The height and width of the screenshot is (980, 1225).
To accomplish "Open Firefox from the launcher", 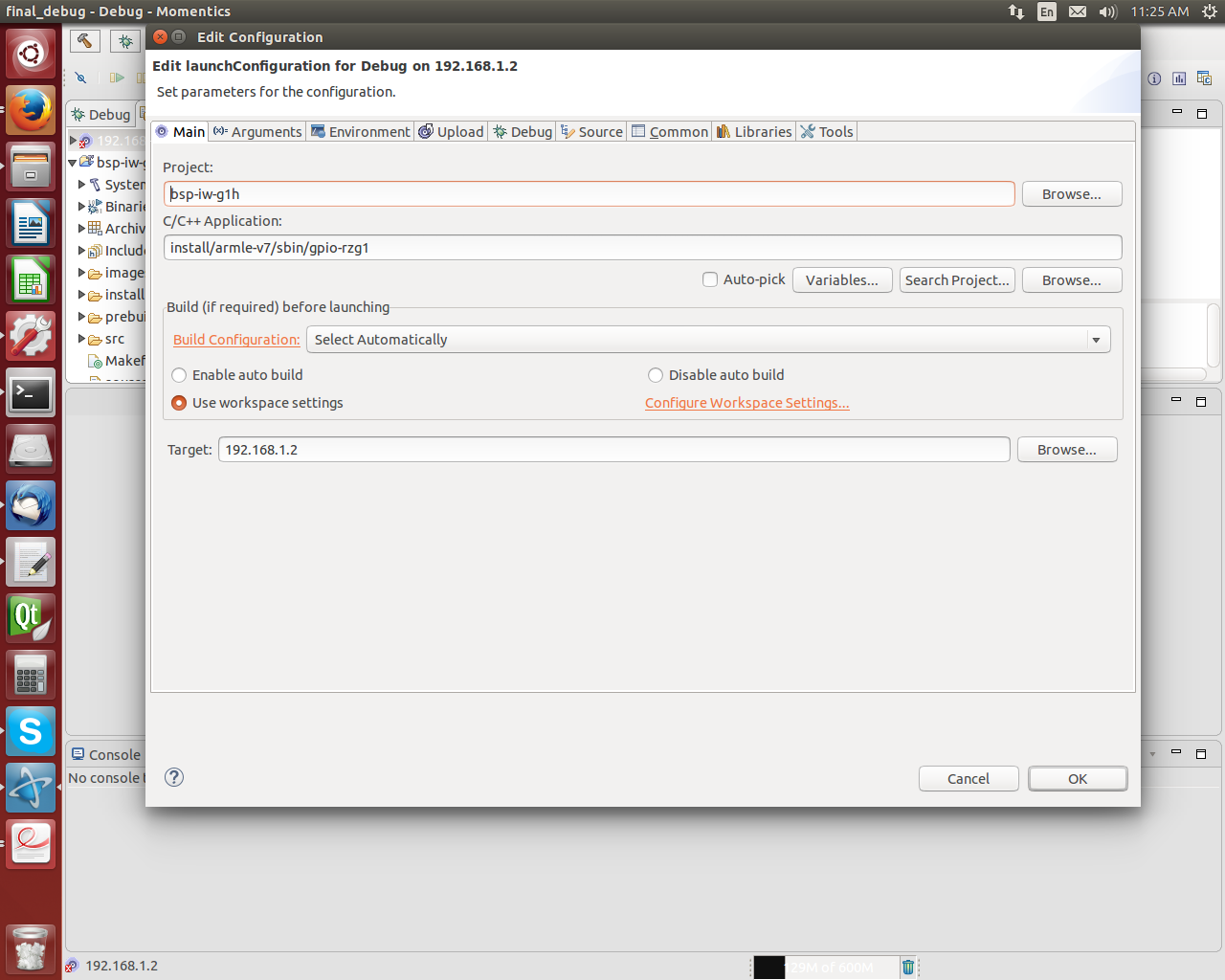I will pyautogui.click(x=31, y=111).
